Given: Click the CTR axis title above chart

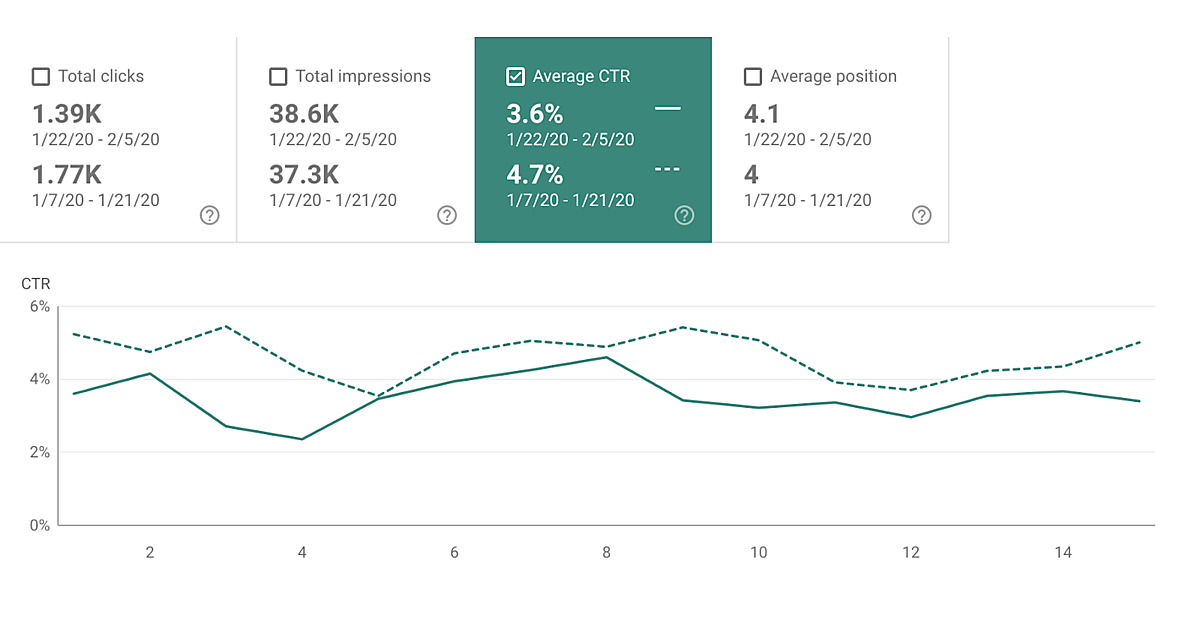Looking at the screenshot, I should (x=36, y=284).
